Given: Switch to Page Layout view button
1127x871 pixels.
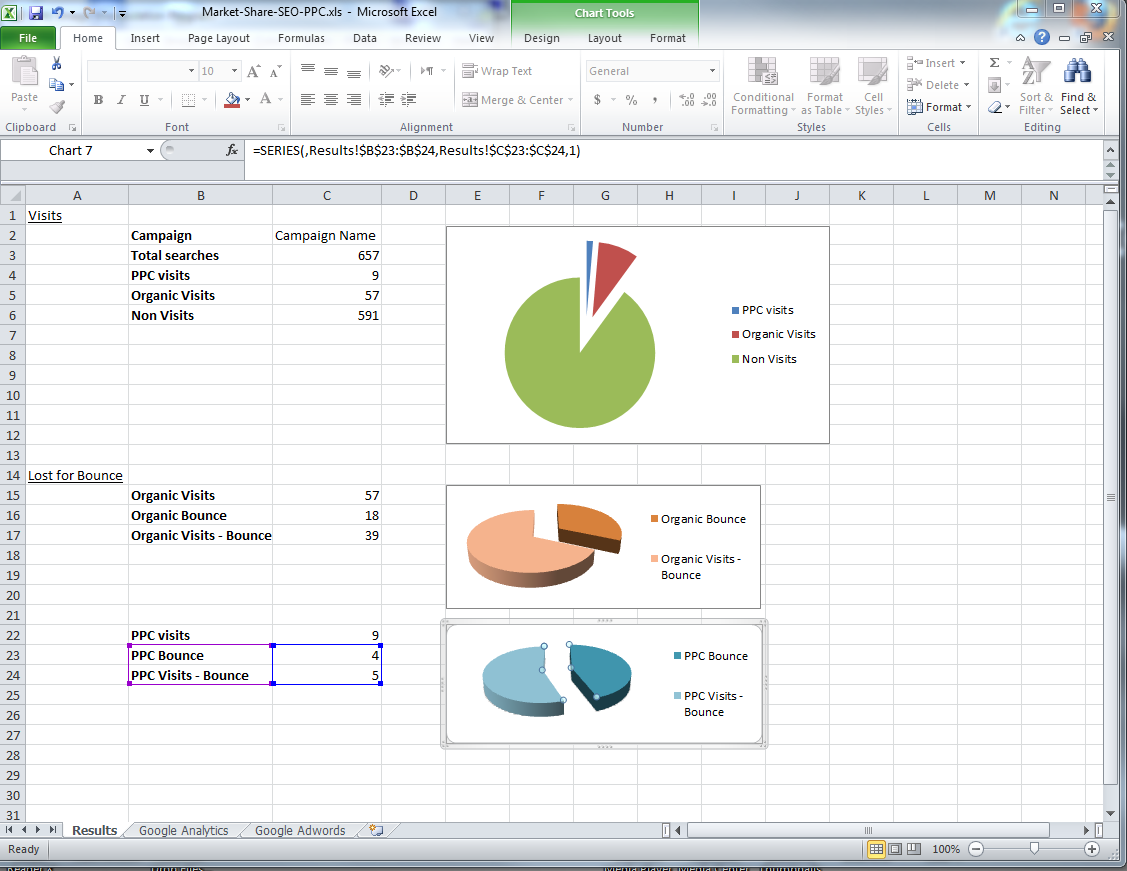Looking at the screenshot, I should tap(895, 849).
